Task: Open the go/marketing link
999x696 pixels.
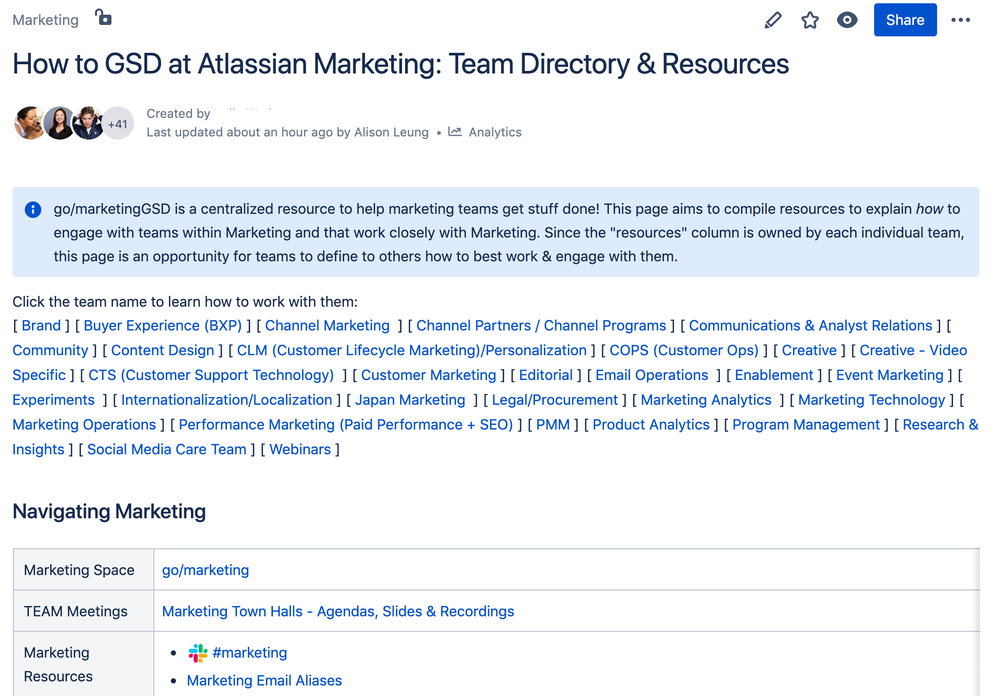Action: pos(205,570)
